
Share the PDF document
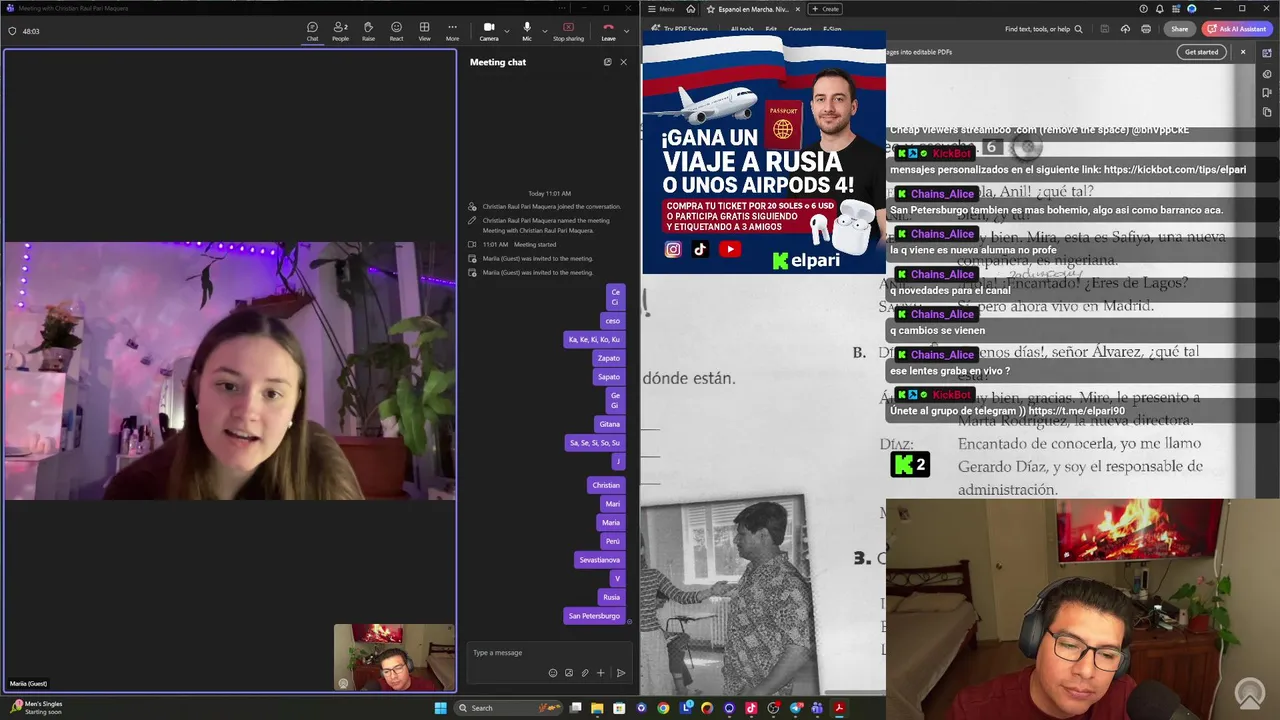[1180, 29]
